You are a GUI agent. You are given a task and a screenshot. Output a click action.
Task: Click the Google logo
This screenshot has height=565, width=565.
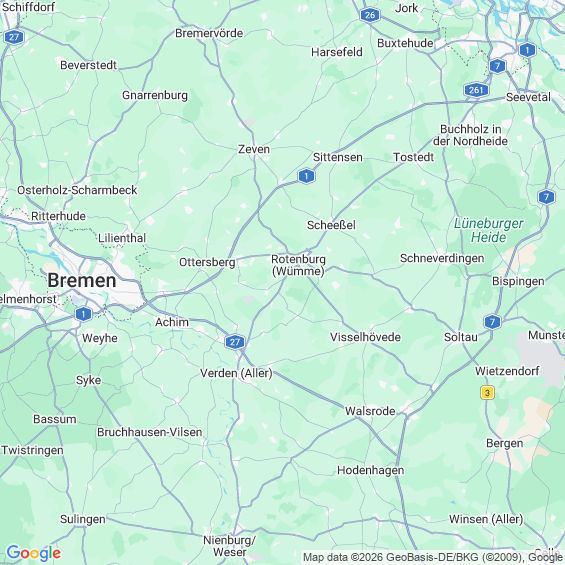34,553
